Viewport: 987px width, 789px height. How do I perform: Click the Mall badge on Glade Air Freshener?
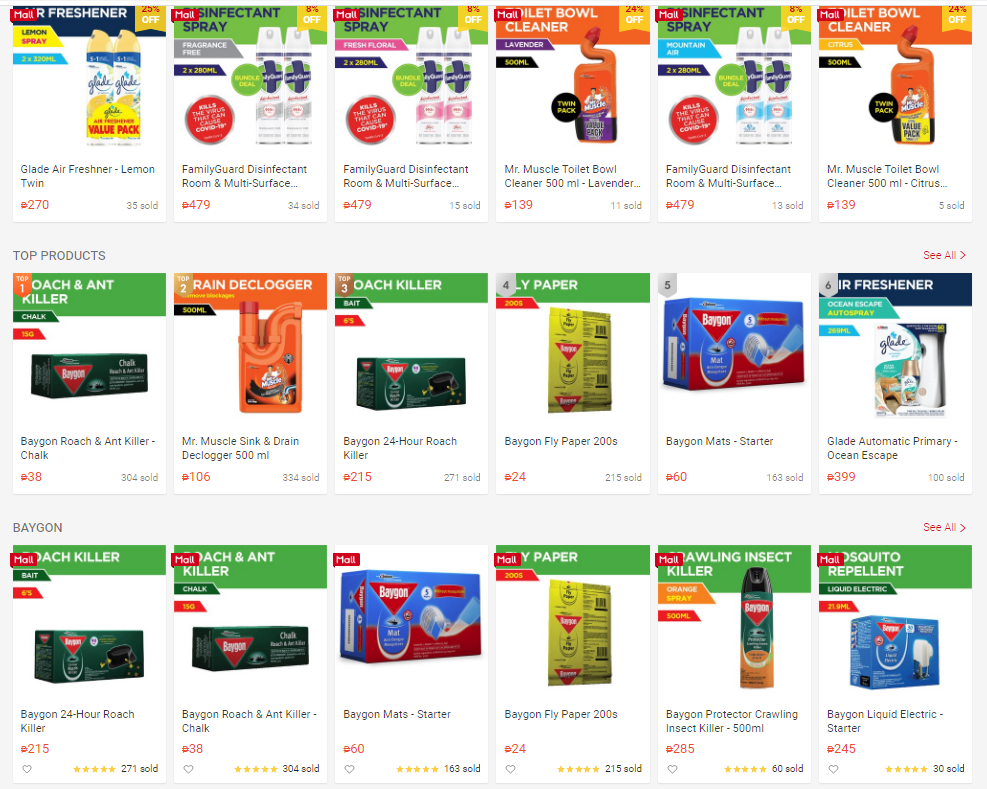pyautogui.click(x=25, y=14)
